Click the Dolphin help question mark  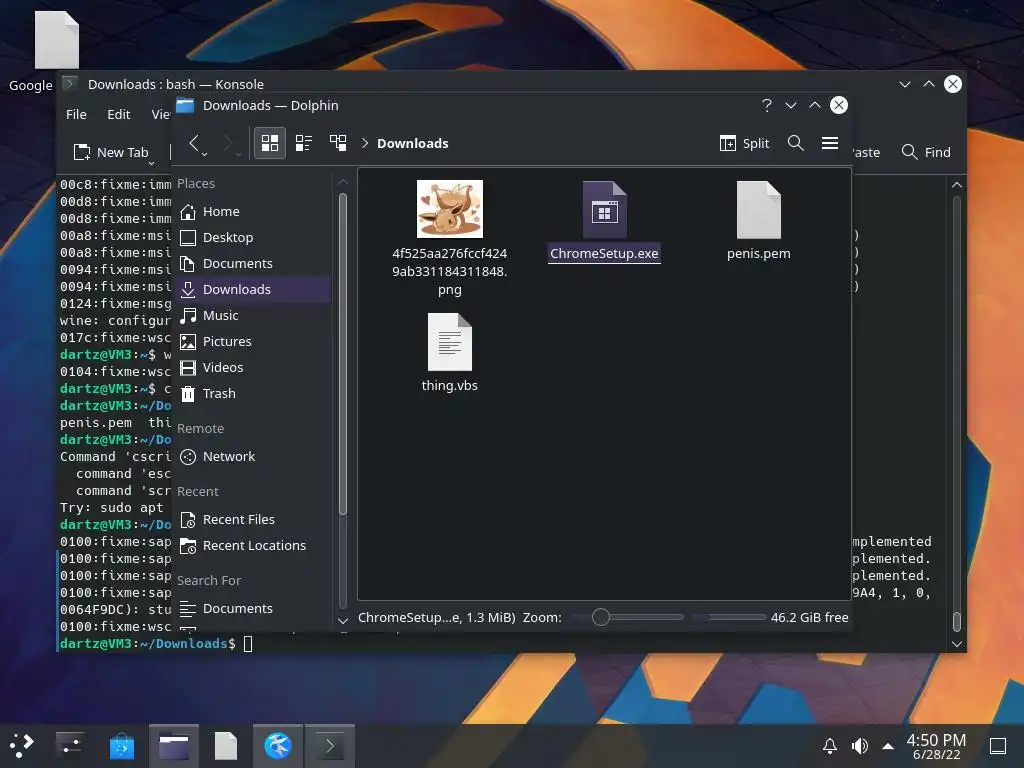(767, 105)
